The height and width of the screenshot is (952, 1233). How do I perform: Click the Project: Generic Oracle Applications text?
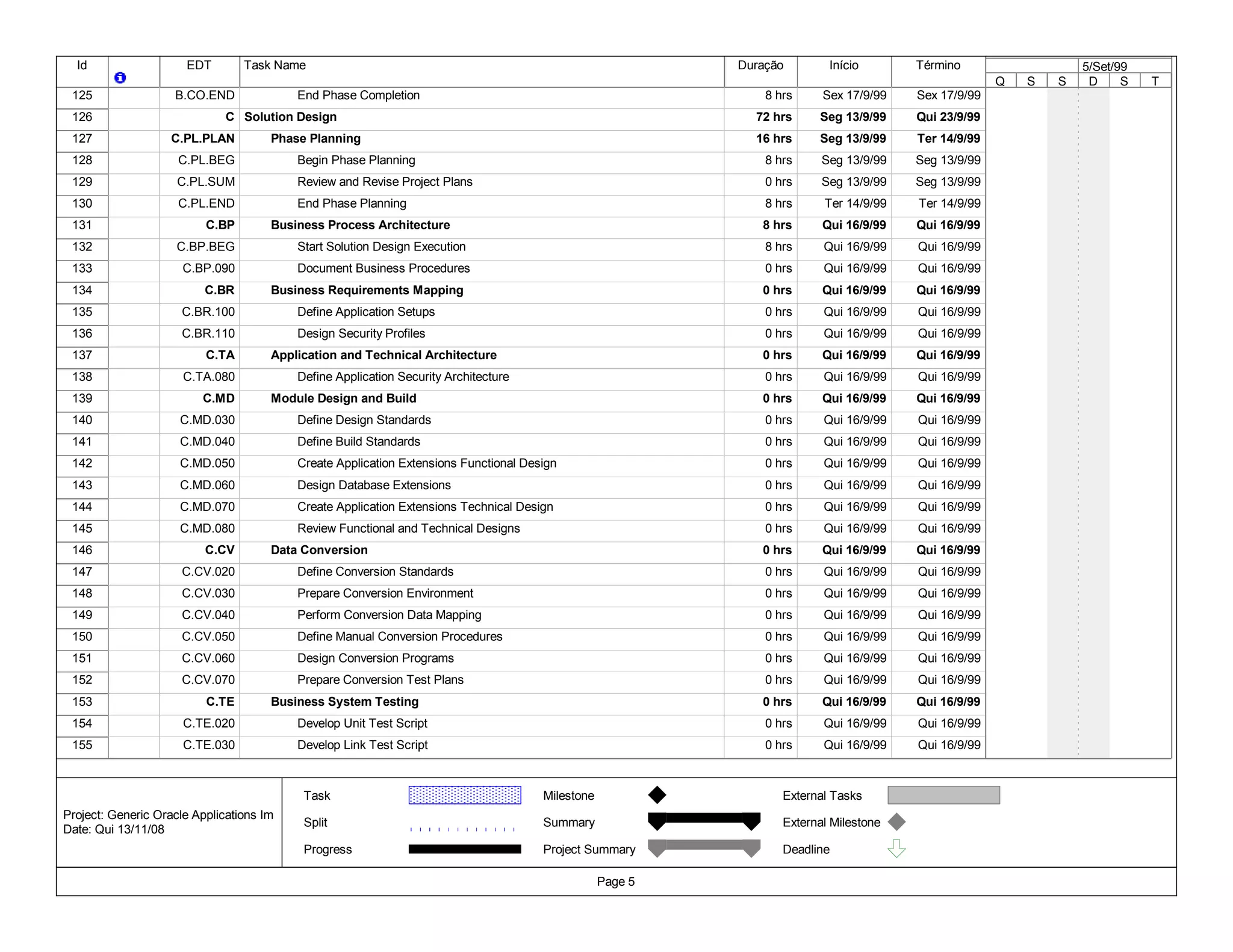coord(168,815)
